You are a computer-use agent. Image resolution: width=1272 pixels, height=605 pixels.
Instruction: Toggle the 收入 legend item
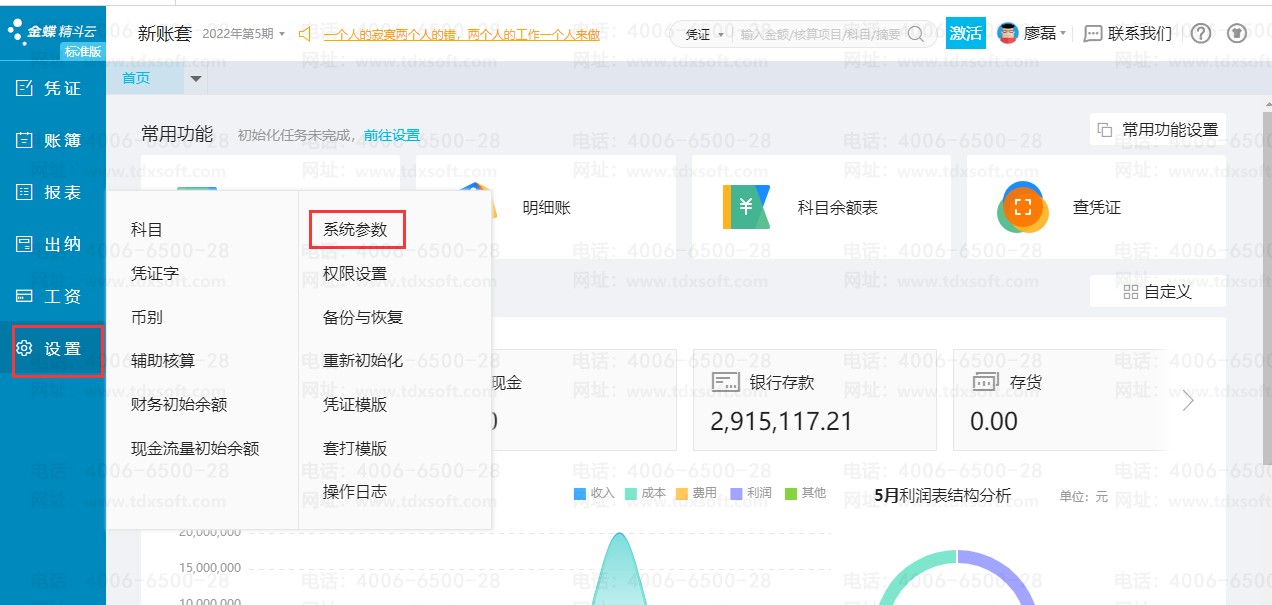pyautogui.click(x=594, y=493)
